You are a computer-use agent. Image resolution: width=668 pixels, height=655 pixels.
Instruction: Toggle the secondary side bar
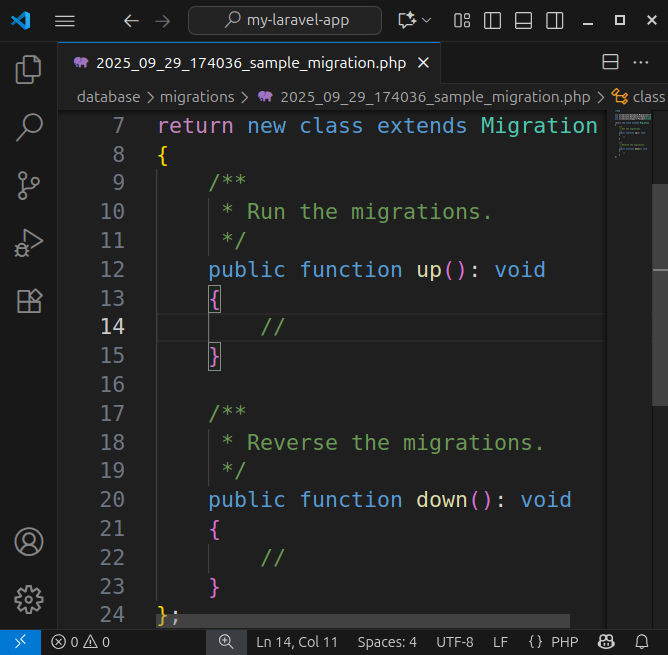click(x=555, y=20)
